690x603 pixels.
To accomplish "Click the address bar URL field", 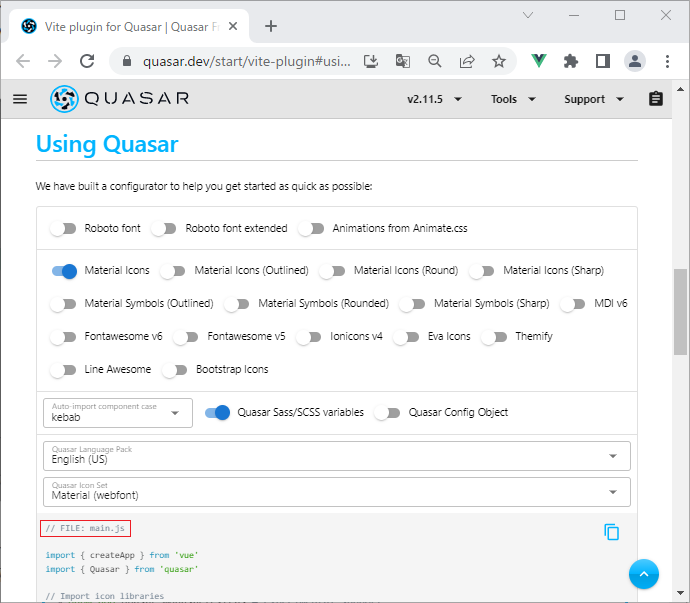I will tap(246, 61).
